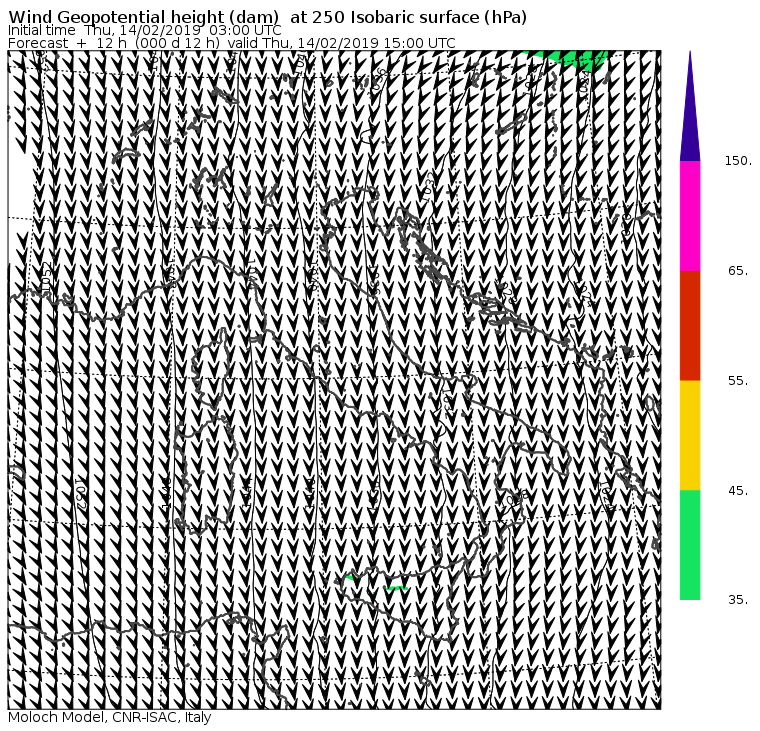This screenshot has height=731, width=760.
Task: Click the '65.' colorbar label
Action: coord(738,271)
